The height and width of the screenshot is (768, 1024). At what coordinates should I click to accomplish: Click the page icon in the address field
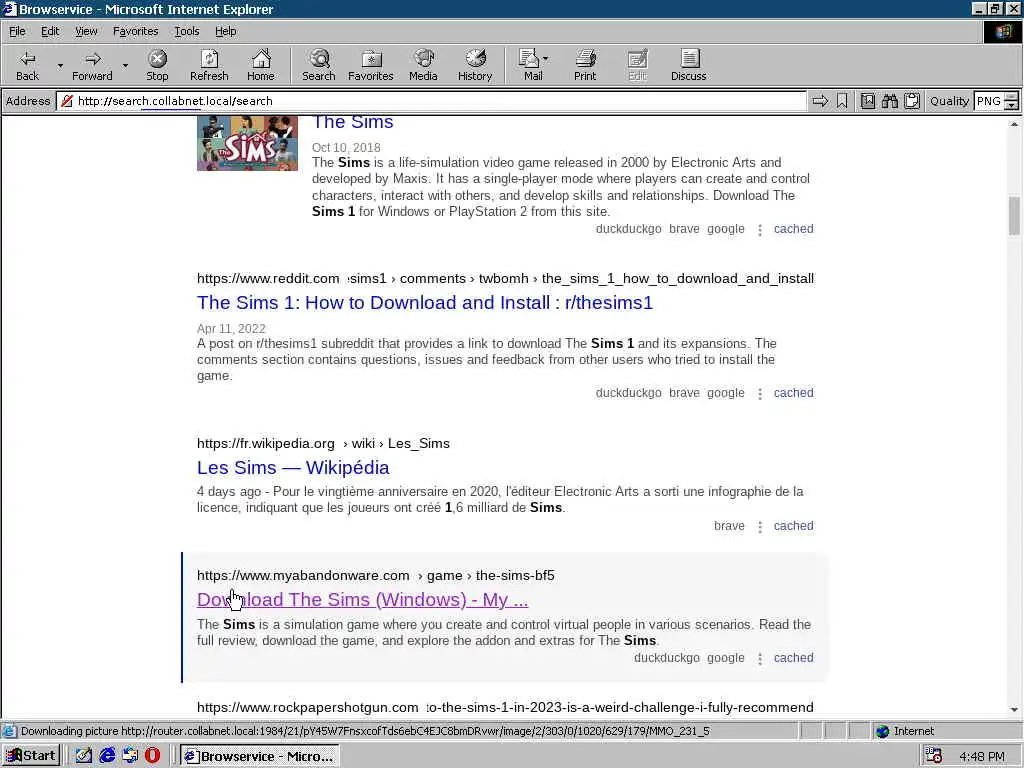pos(67,101)
